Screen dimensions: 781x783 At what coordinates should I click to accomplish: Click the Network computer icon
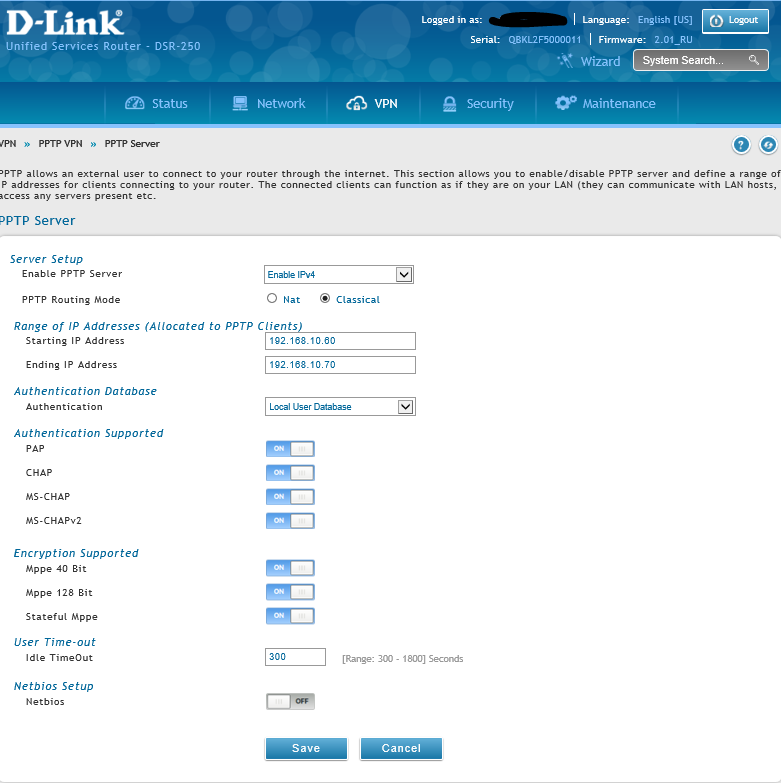[x=240, y=103]
